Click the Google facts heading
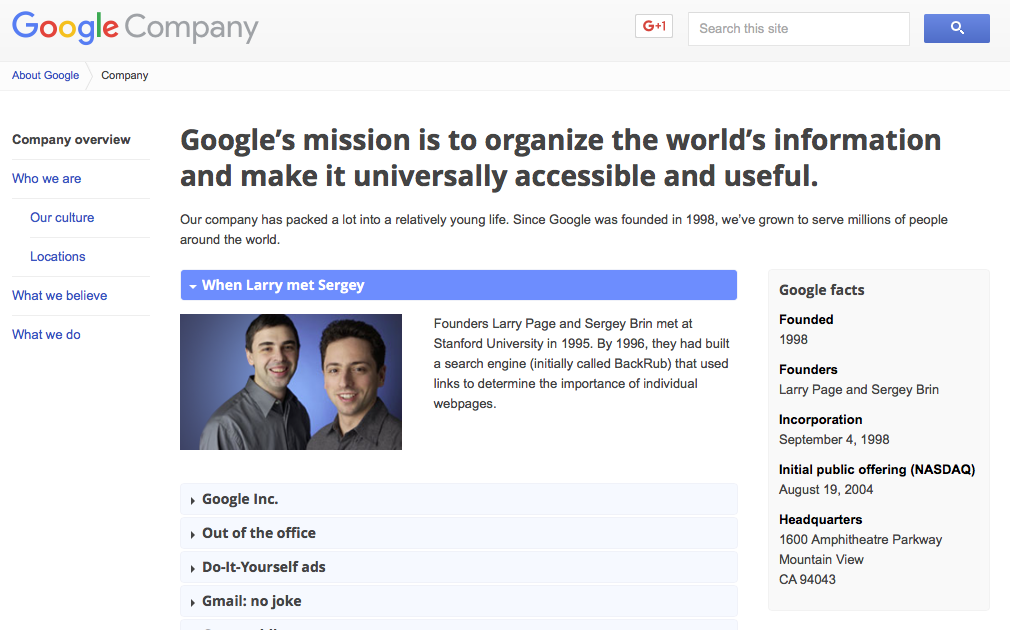Image resolution: width=1010 pixels, height=630 pixels. (821, 290)
